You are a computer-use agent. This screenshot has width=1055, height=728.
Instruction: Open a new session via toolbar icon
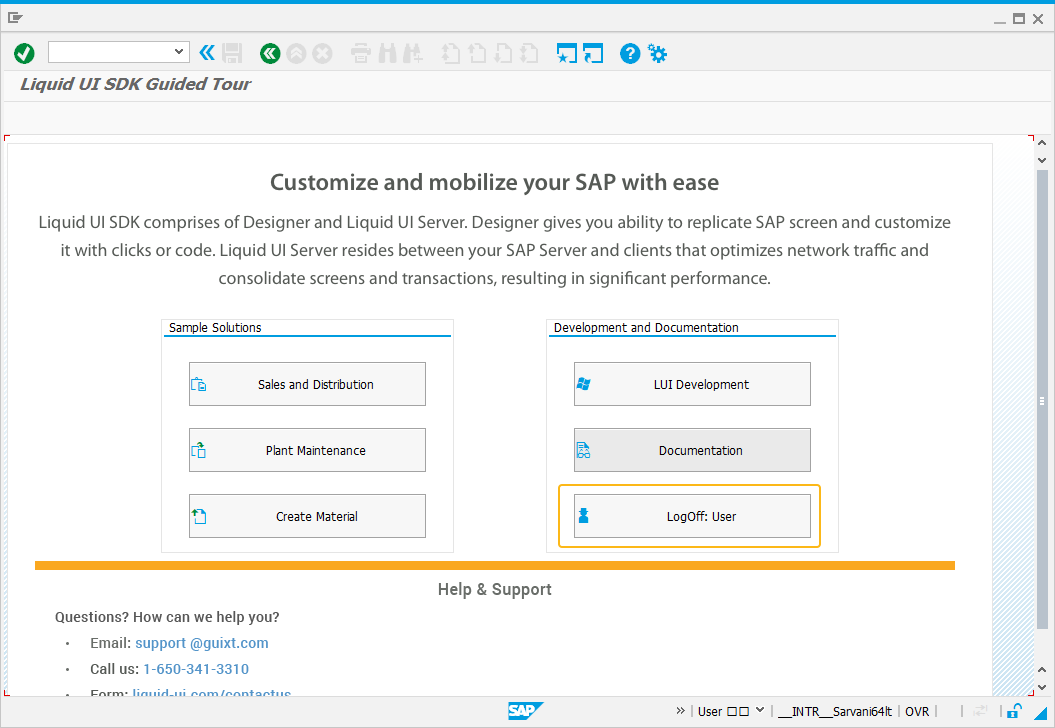click(x=567, y=53)
